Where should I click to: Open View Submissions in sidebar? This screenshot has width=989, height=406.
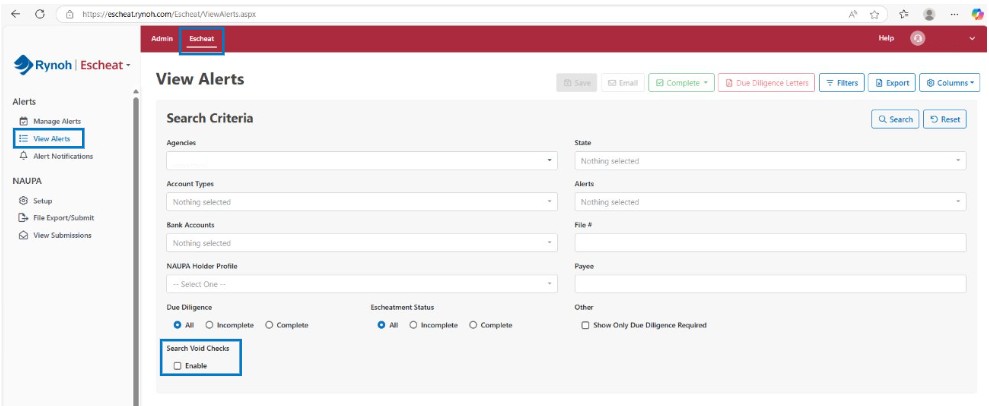click(62, 235)
